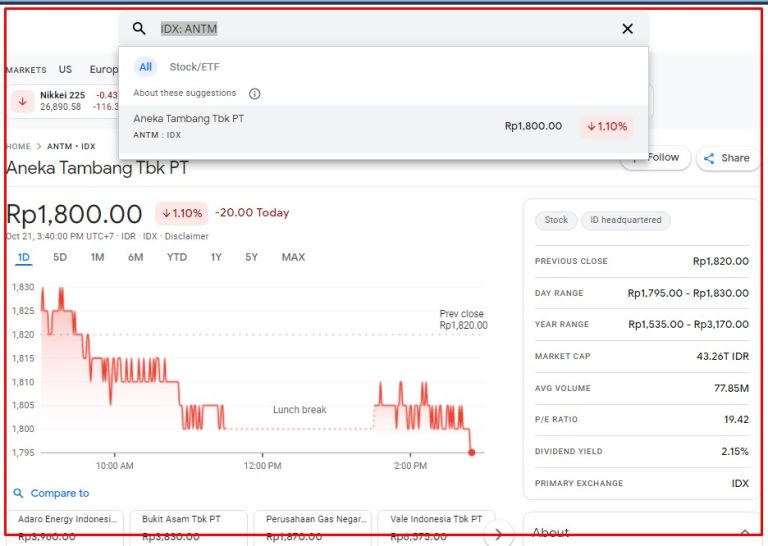The width and height of the screenshot is (768, 546).
Task: Click the red endpoint dot on chart
Action: pyautogui.click(x=472, y=452)
